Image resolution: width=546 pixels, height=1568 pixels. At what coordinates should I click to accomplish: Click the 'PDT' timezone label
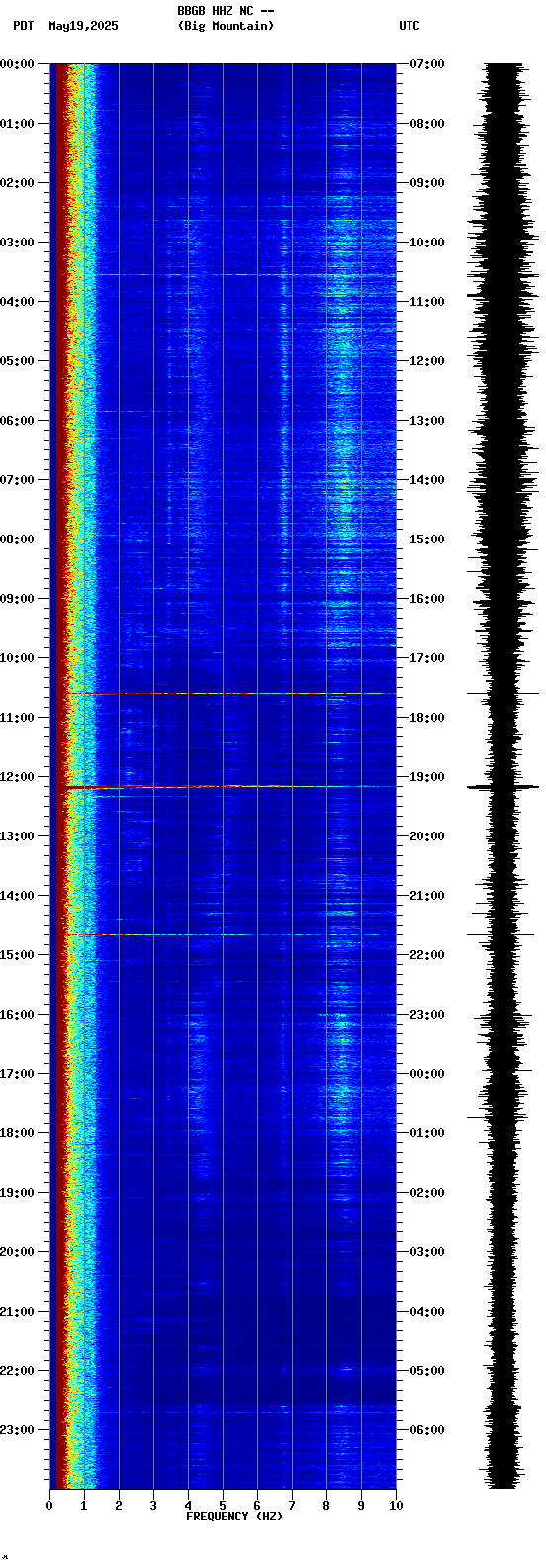pyautogui.click(x=23, y=26)
